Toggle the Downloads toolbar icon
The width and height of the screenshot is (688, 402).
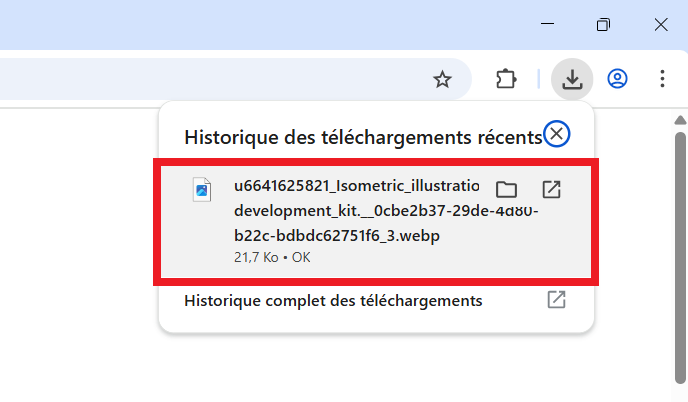[x=572, y=79]
